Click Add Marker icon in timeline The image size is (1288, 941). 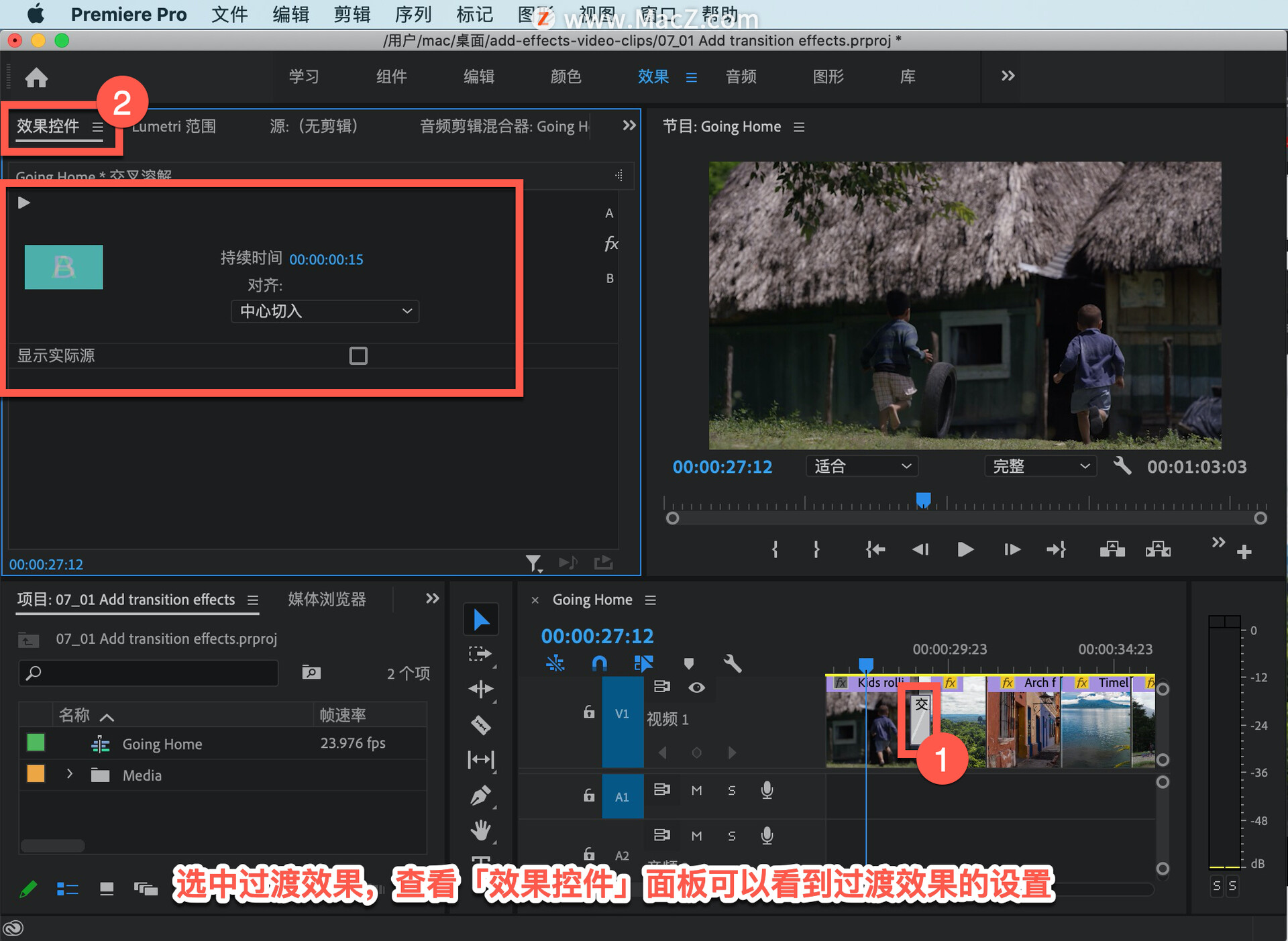pos(688,664)
